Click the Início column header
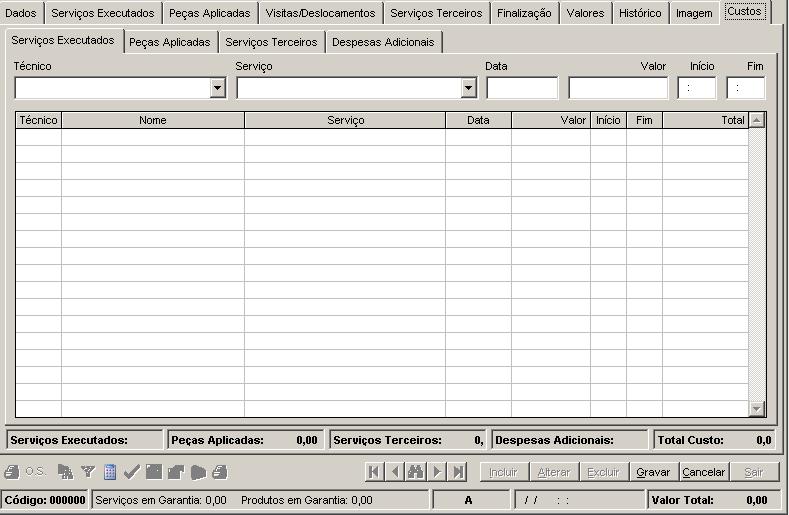The width and height of the screenshot is (789, 515). [608, 120]
